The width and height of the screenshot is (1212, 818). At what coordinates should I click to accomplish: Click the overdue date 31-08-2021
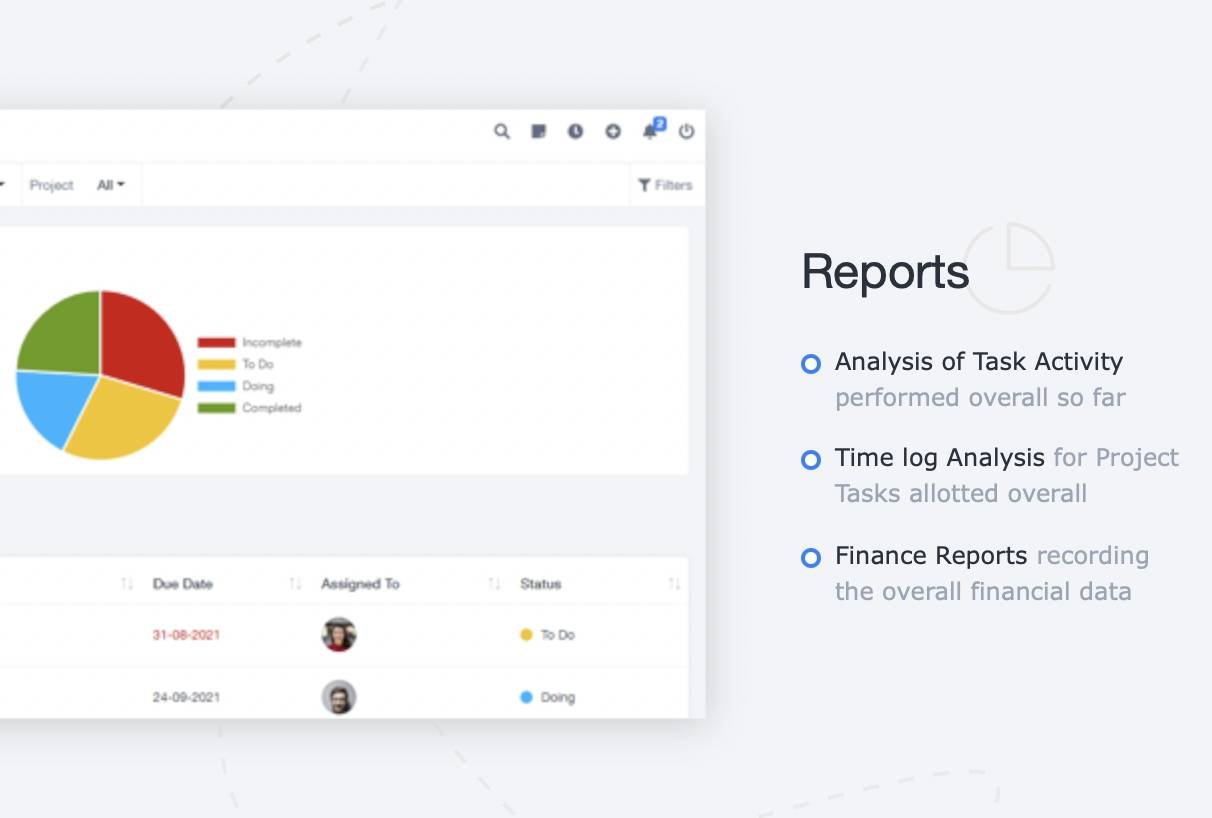[186, 635]
